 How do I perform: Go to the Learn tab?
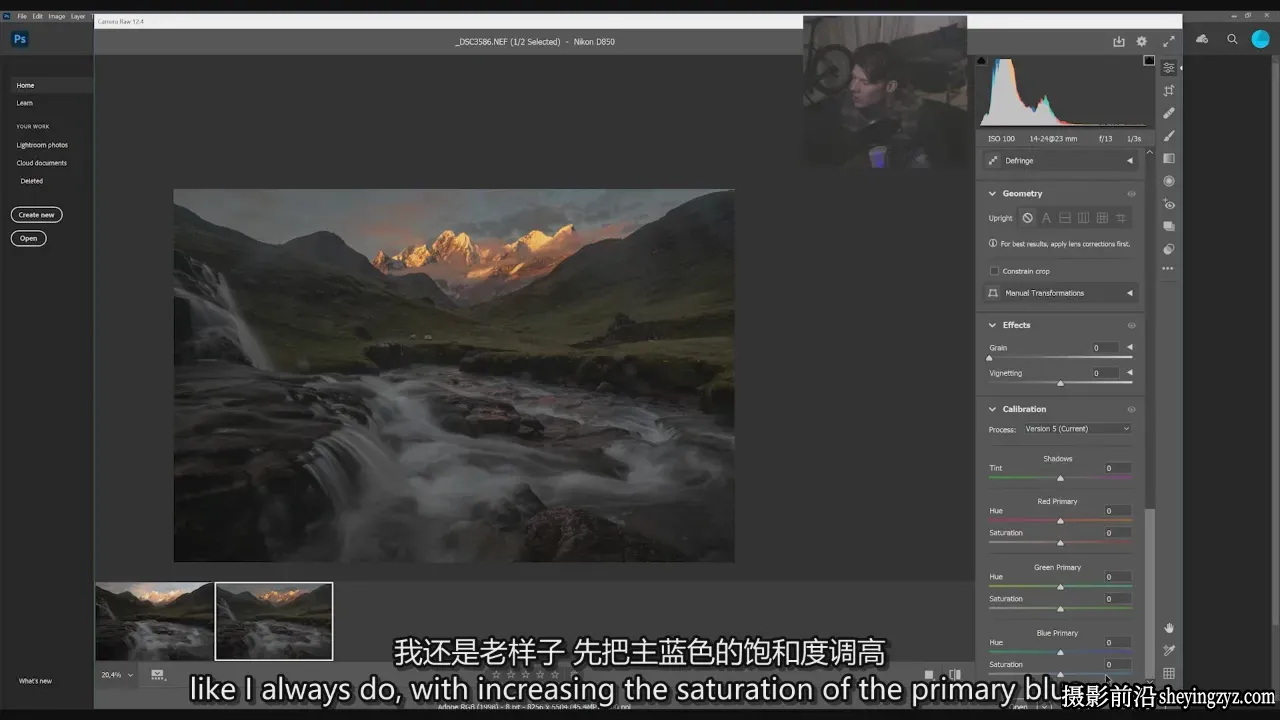[24, 103]
